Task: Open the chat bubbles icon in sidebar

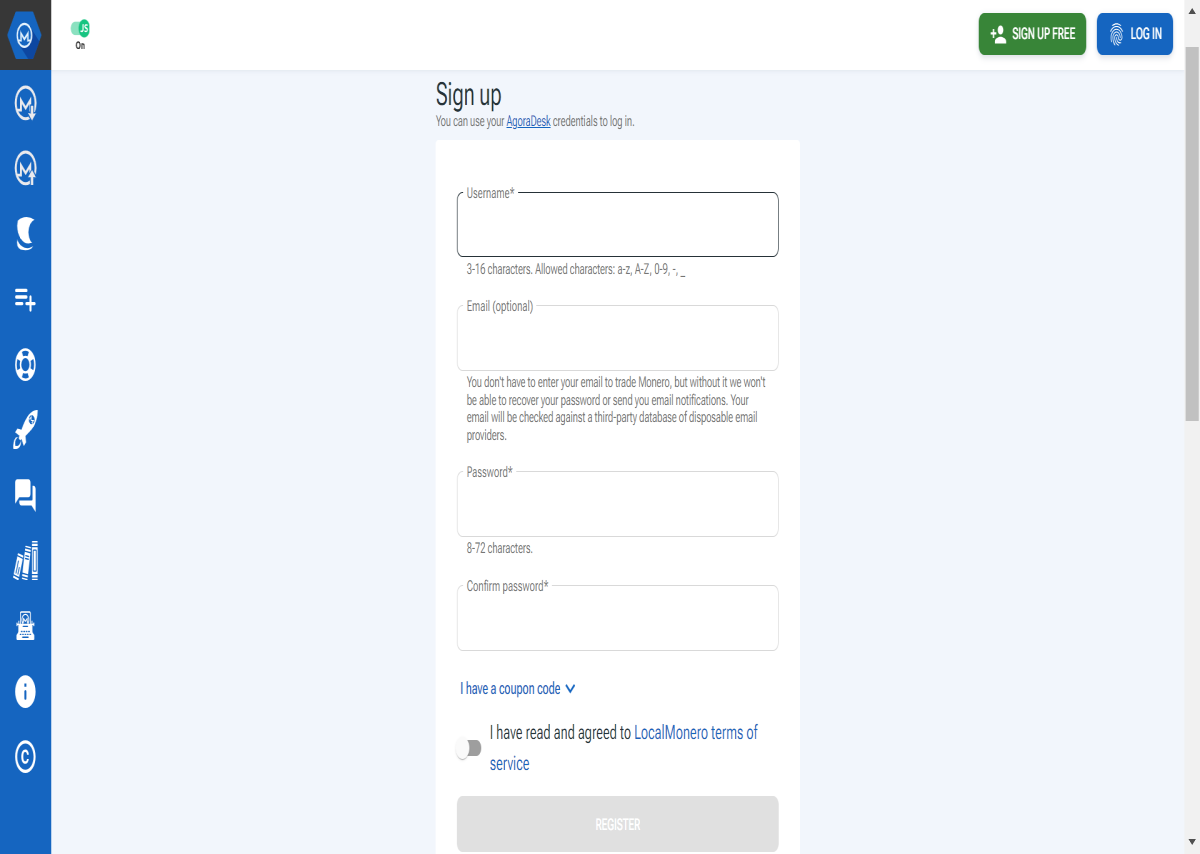Action: 26,495
